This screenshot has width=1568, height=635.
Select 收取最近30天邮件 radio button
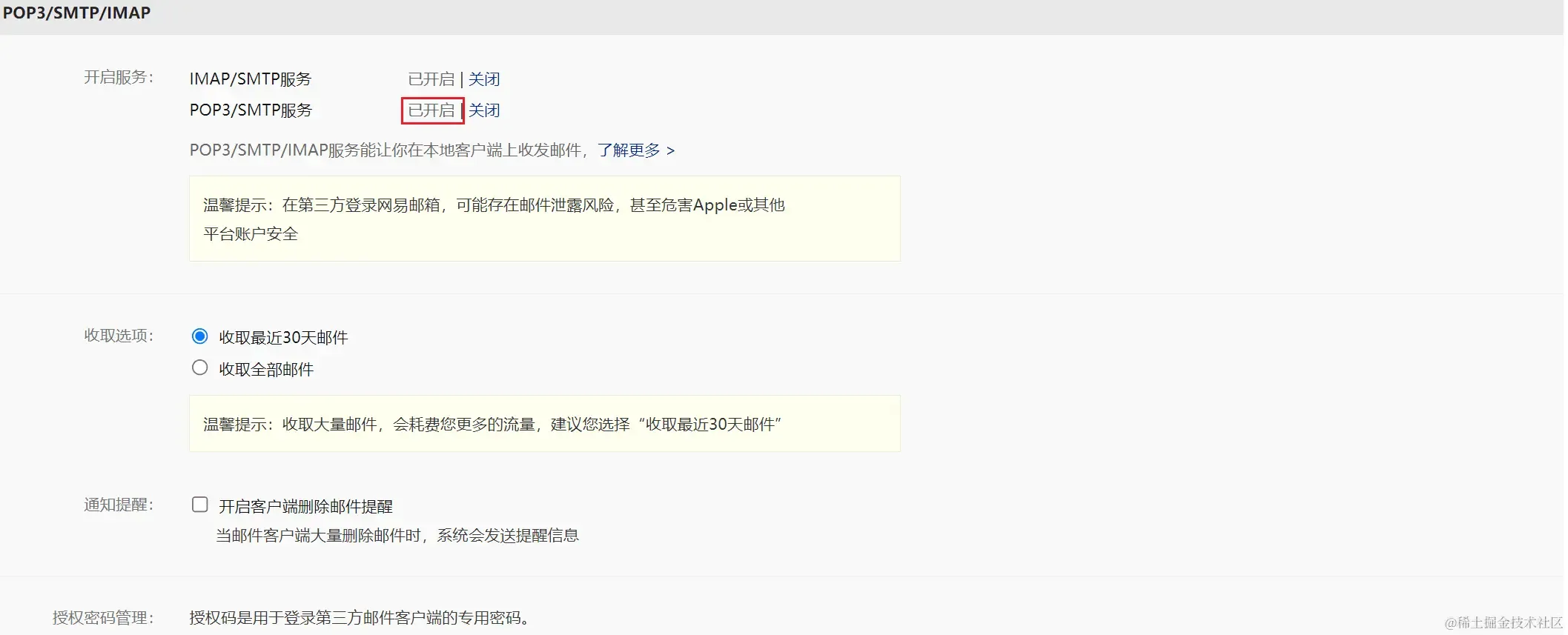click(x=200, y=336)
